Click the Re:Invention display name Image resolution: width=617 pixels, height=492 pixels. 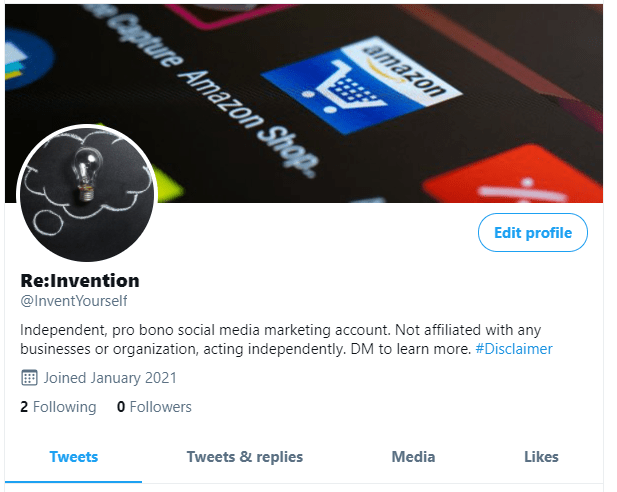pyautogui.click(x=80, y=281)
